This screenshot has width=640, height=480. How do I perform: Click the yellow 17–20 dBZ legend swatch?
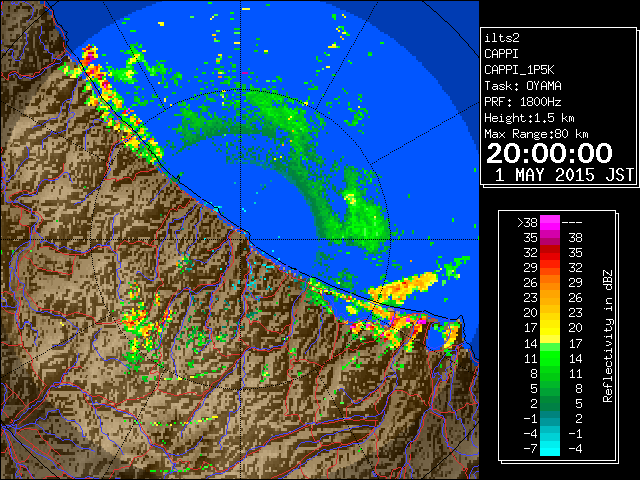550,328
